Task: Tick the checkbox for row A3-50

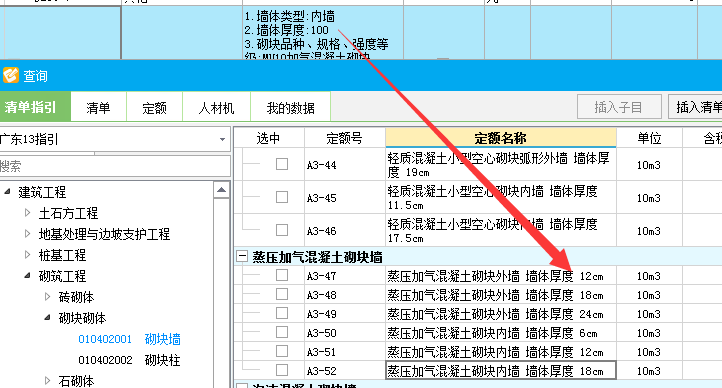Action: tap(282, 332)
